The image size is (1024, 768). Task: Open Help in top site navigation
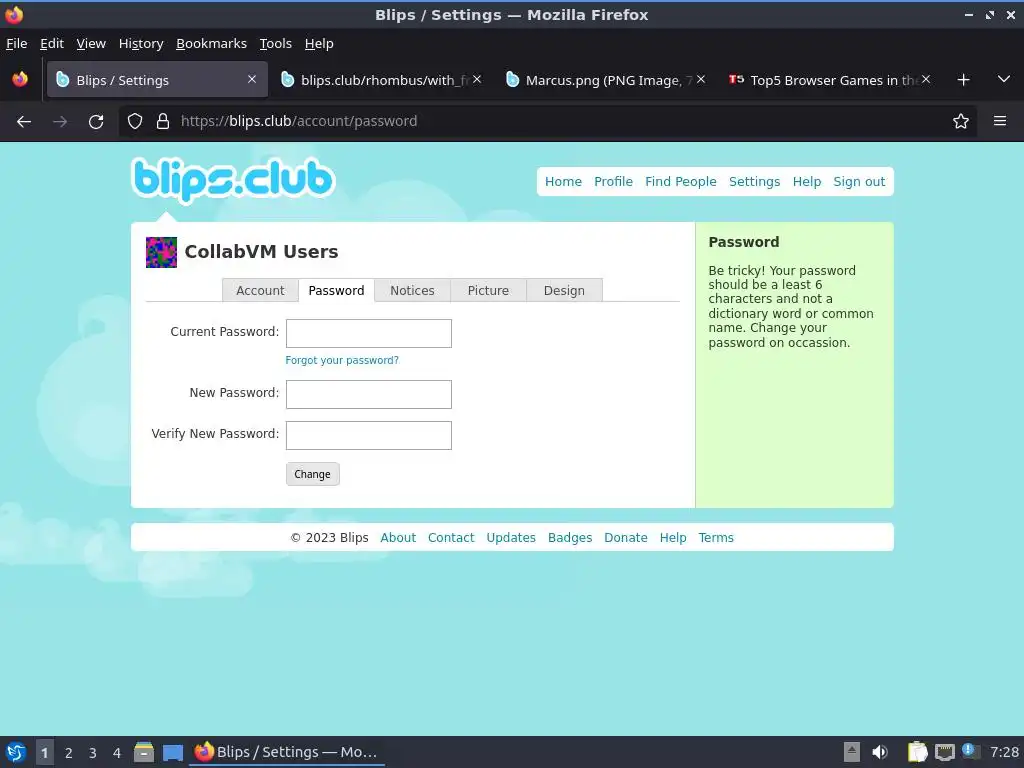807,182
